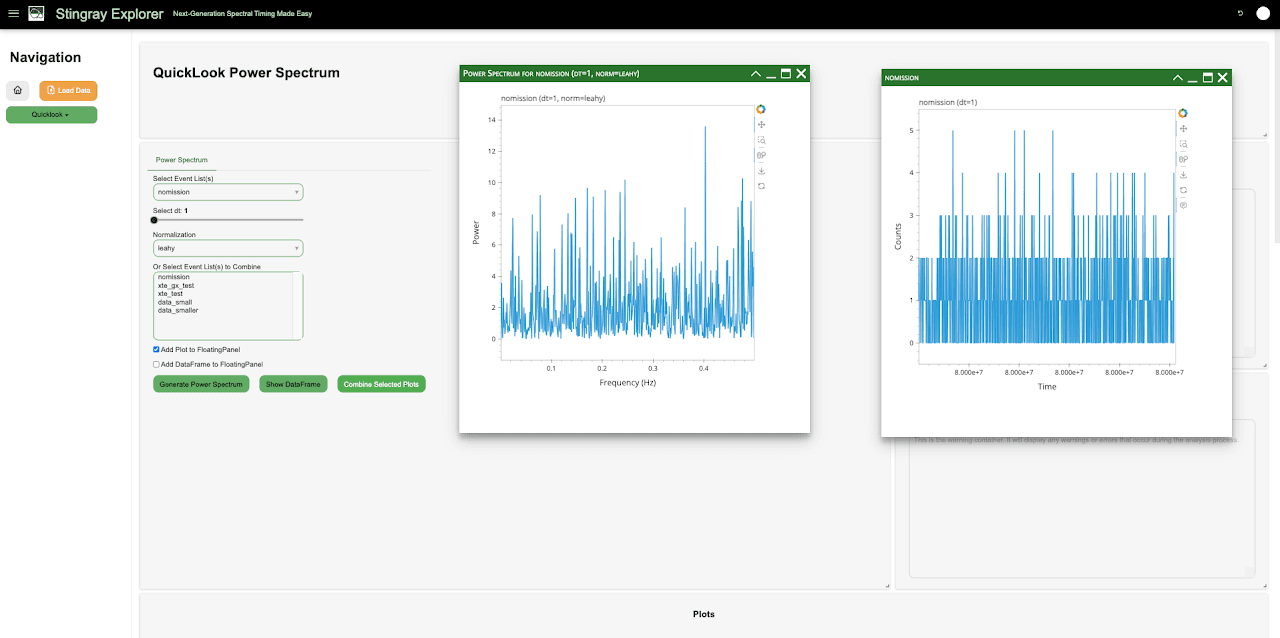Switch to the Power Spectrum tab
This screenshot has width=1280, height=638.
click(x=181, y=160)
